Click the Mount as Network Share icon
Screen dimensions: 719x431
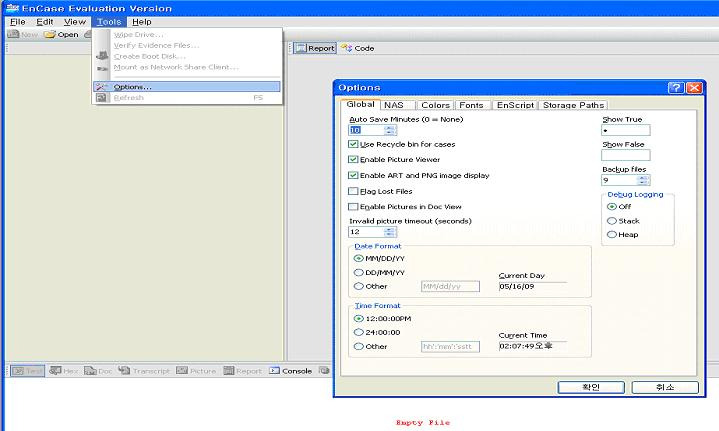(102, 68)
